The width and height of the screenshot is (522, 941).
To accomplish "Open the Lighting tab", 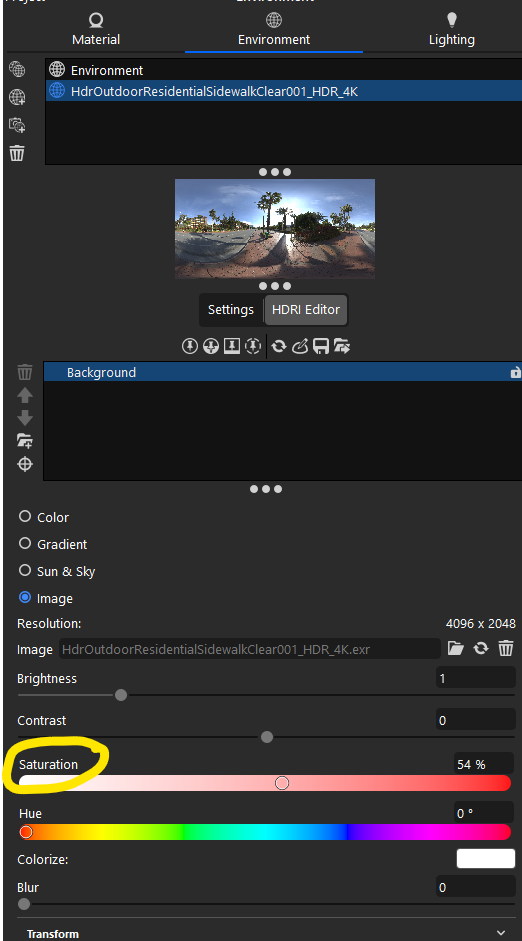I will 451,30.
